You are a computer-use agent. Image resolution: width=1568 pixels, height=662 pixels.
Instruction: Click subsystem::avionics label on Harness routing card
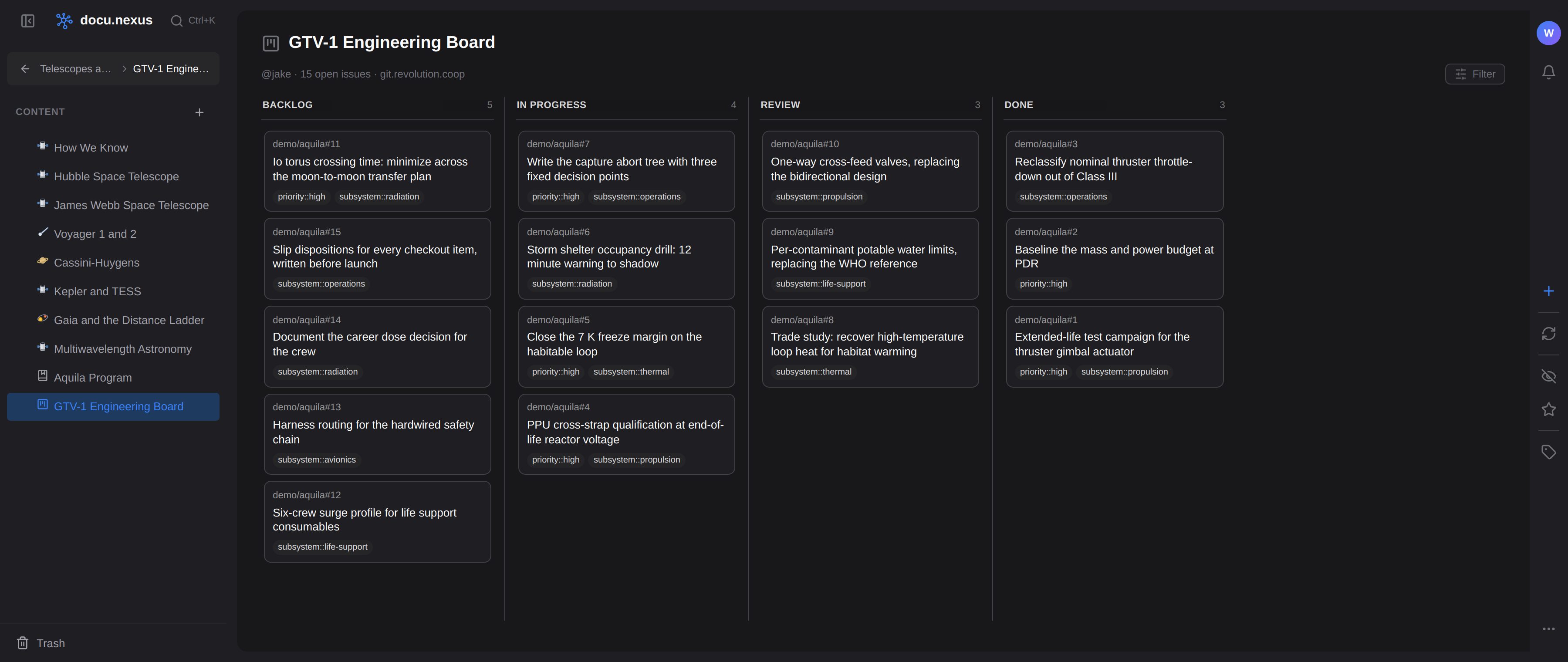click(x=317, y=460)
